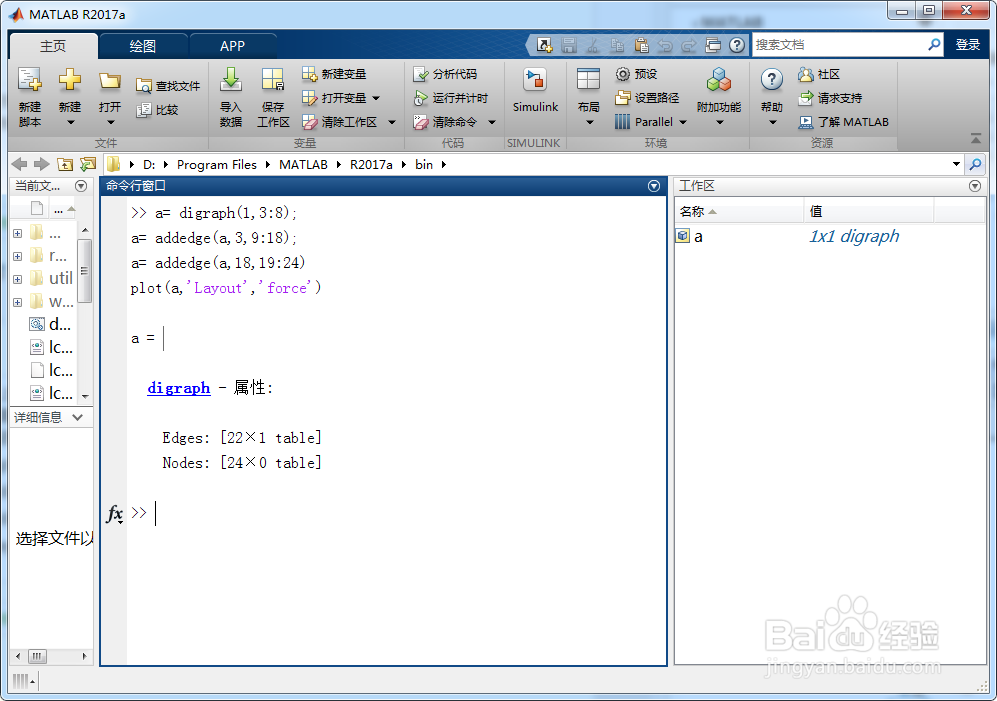The height and width of the screenshot is (701, 997).
Task: Expand the Clear Workspace (清除工作区) dropdown arrow
Action: pyautogui.click(x=392, y=122)
